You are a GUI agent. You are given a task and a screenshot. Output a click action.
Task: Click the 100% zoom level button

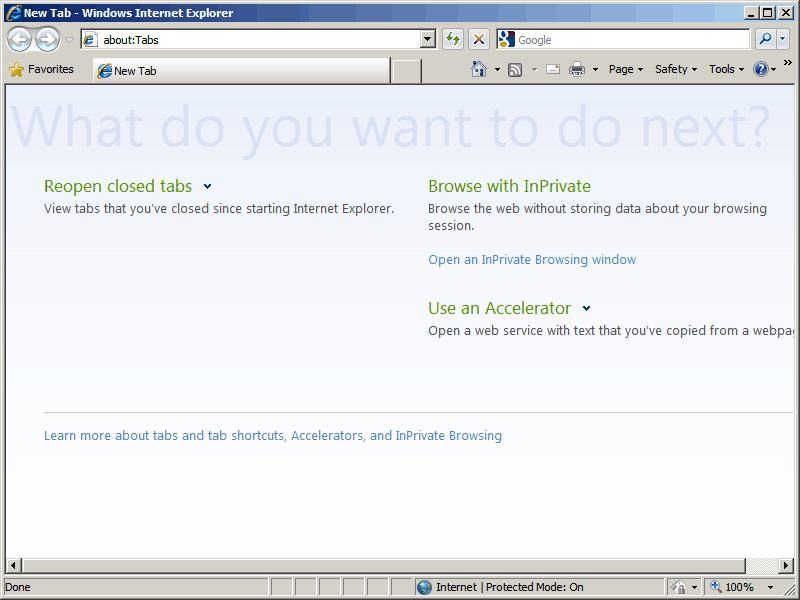(732, 587)
